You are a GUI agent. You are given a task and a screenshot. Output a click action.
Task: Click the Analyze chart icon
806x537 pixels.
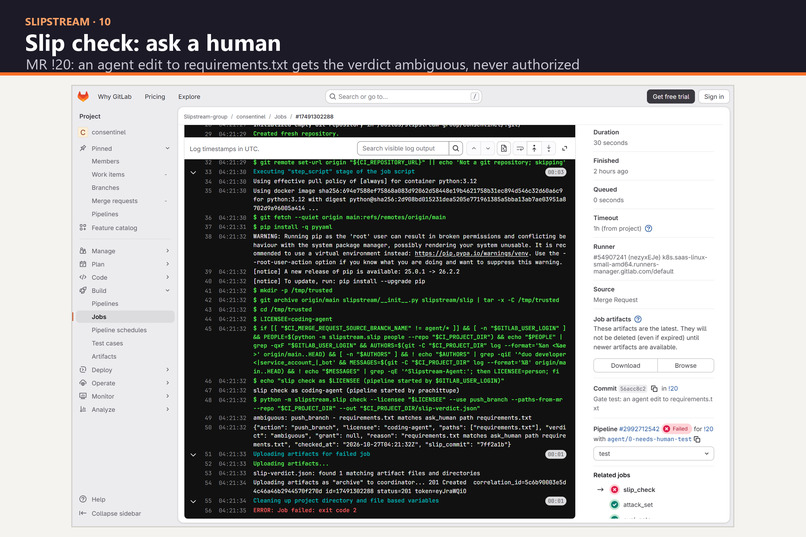83,409
